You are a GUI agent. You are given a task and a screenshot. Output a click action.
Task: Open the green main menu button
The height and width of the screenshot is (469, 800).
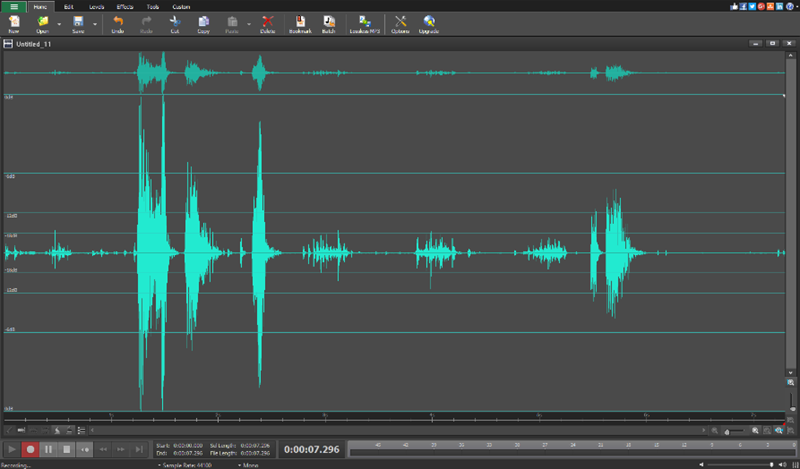click(x=14, y=7)
